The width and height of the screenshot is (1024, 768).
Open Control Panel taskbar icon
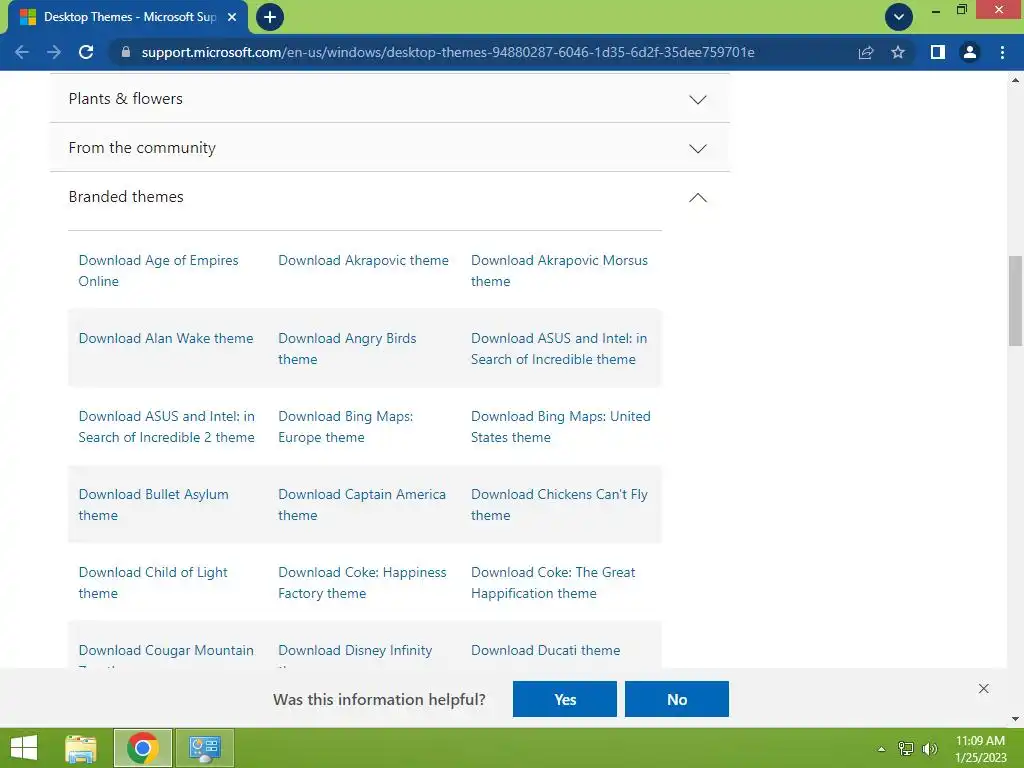(204, 748)
